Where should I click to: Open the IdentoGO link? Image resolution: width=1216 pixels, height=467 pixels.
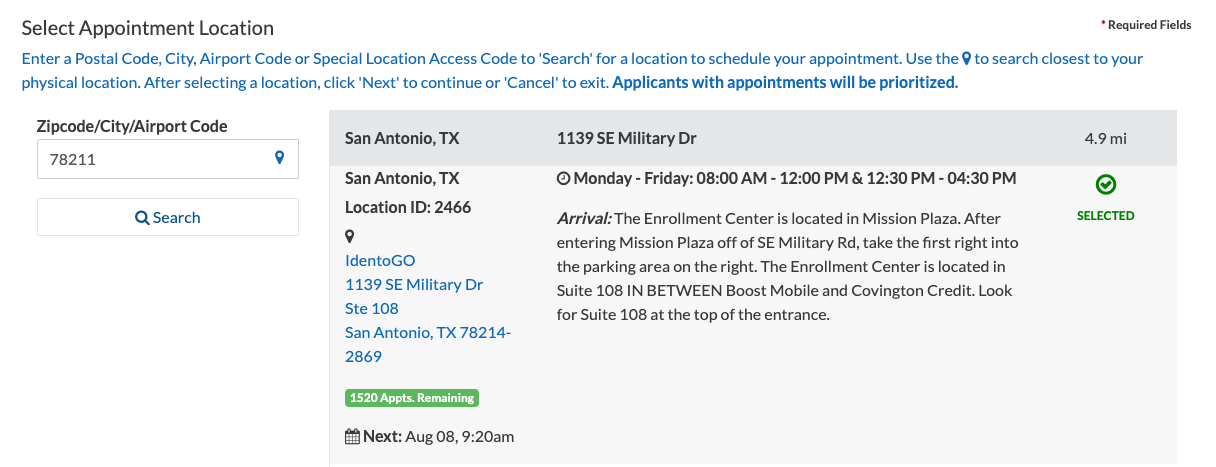(x=380, y=260)
